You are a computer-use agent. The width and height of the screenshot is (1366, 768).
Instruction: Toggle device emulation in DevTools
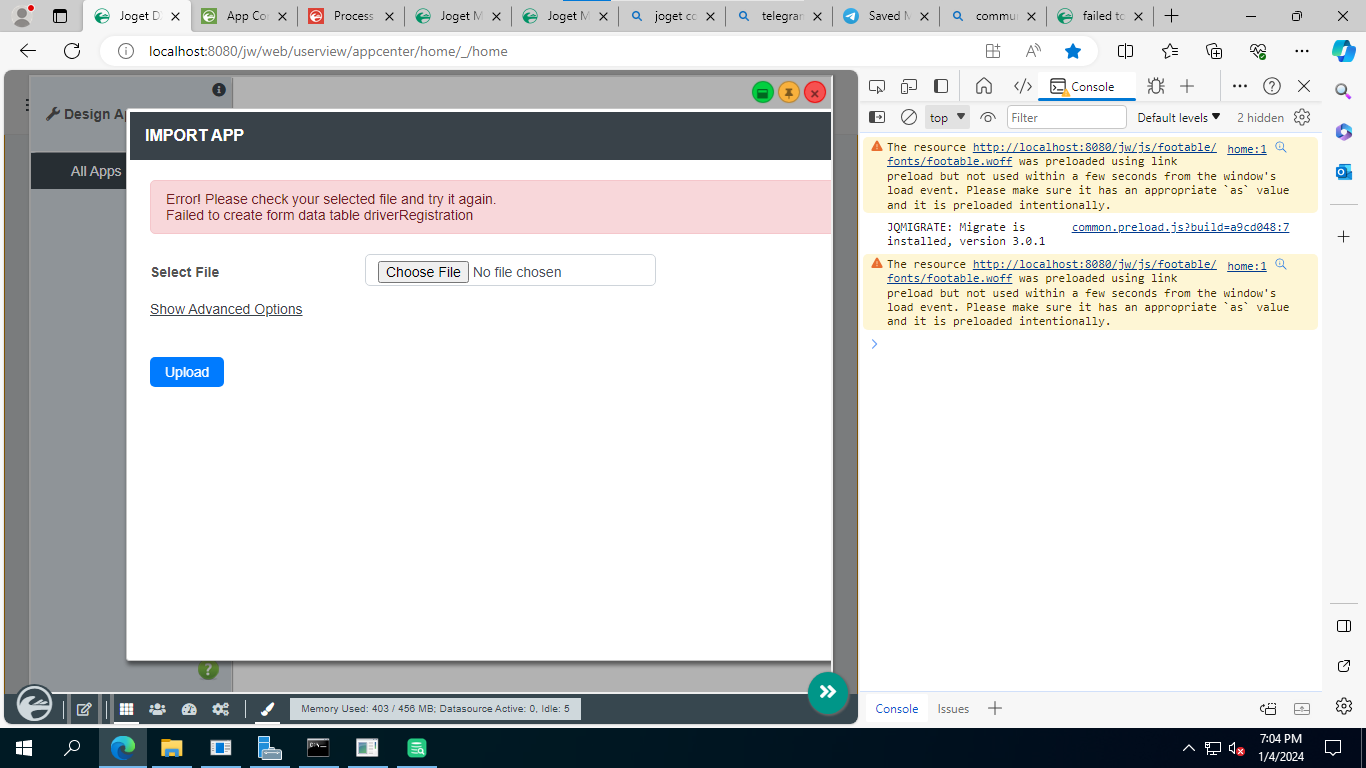coord(909,86)
